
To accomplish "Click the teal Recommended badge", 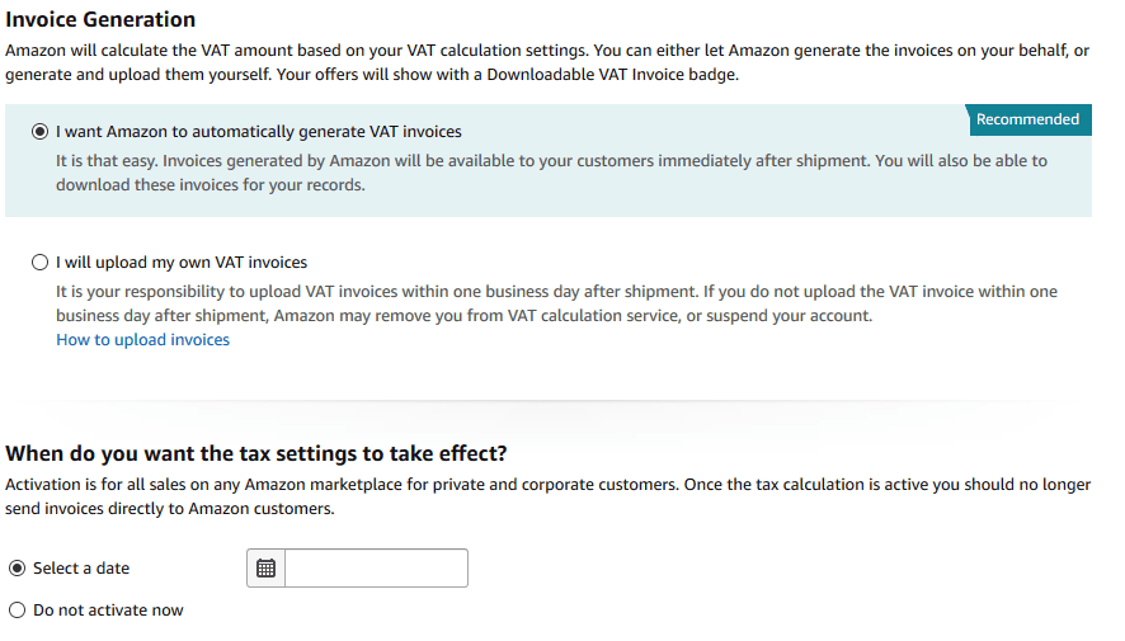I will click(x=1027, y=119).
